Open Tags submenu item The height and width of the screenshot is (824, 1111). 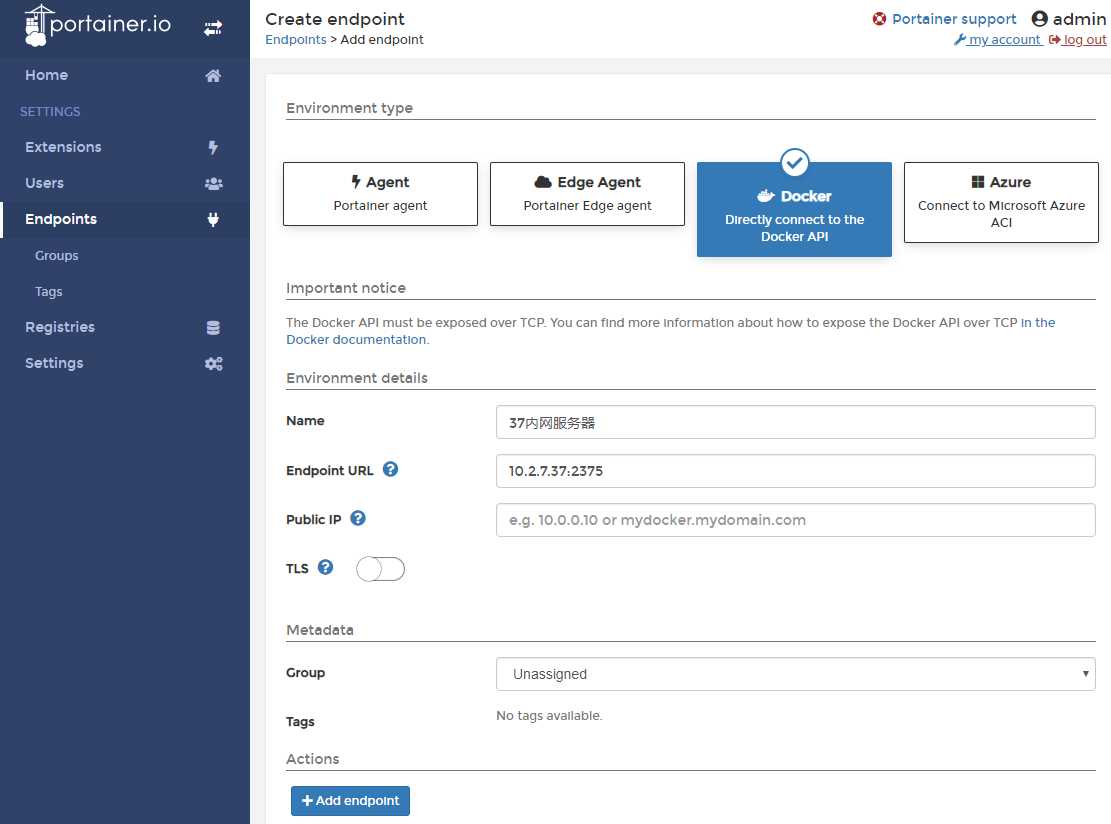coord(49,292)
